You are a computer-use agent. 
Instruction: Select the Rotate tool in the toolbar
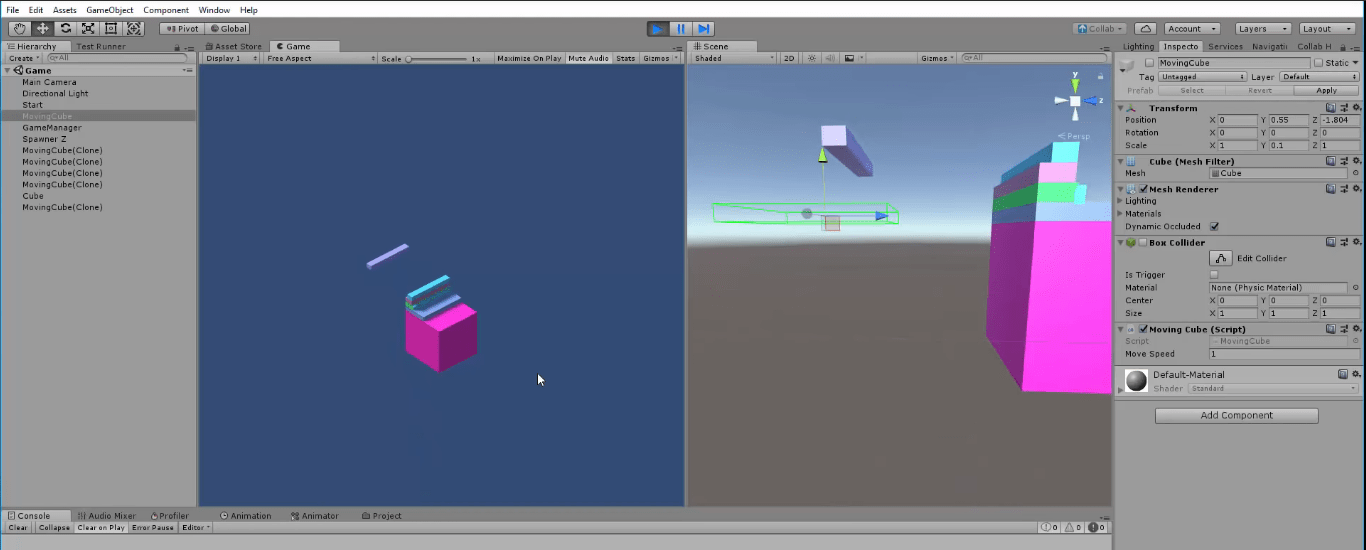(x=66, y=29)
